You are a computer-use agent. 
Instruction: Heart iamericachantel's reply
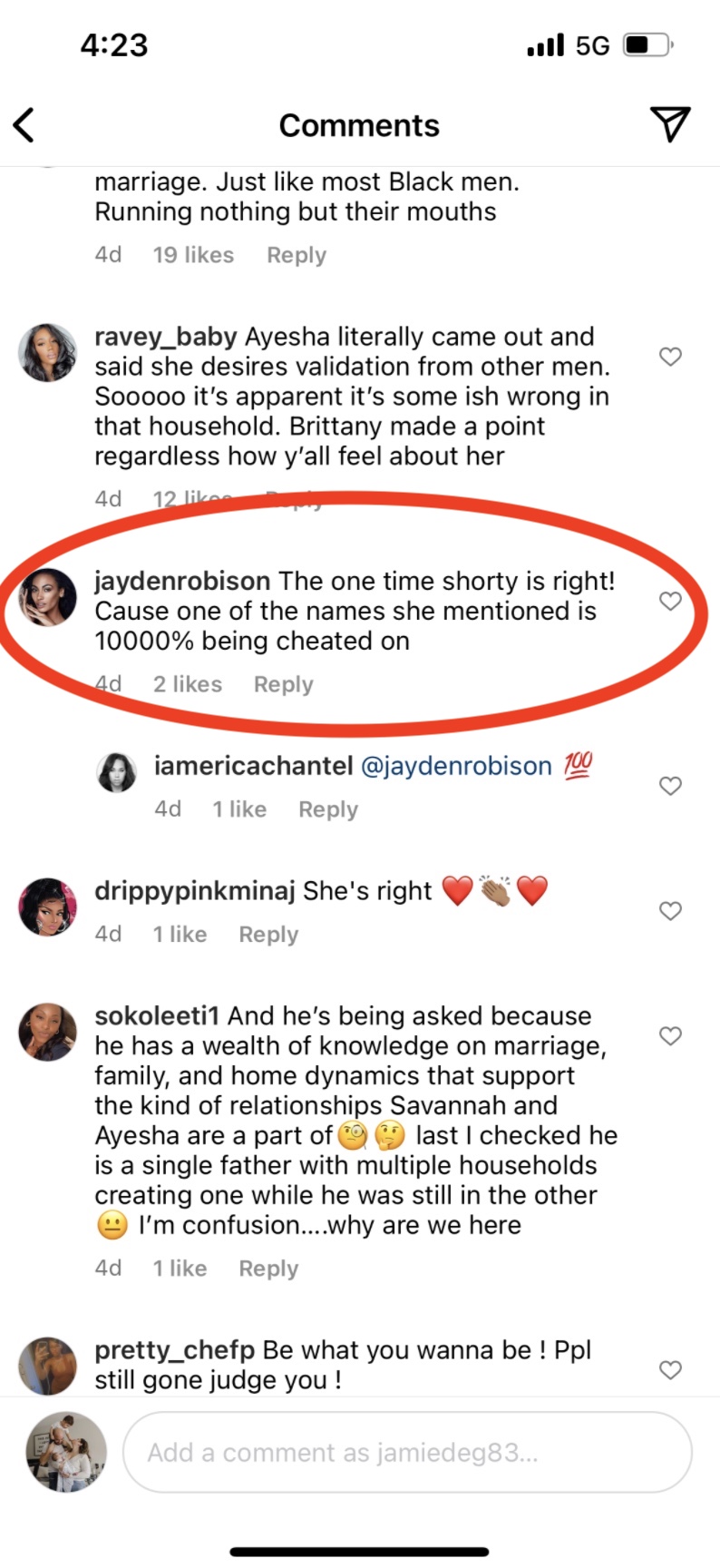point(670,786)
